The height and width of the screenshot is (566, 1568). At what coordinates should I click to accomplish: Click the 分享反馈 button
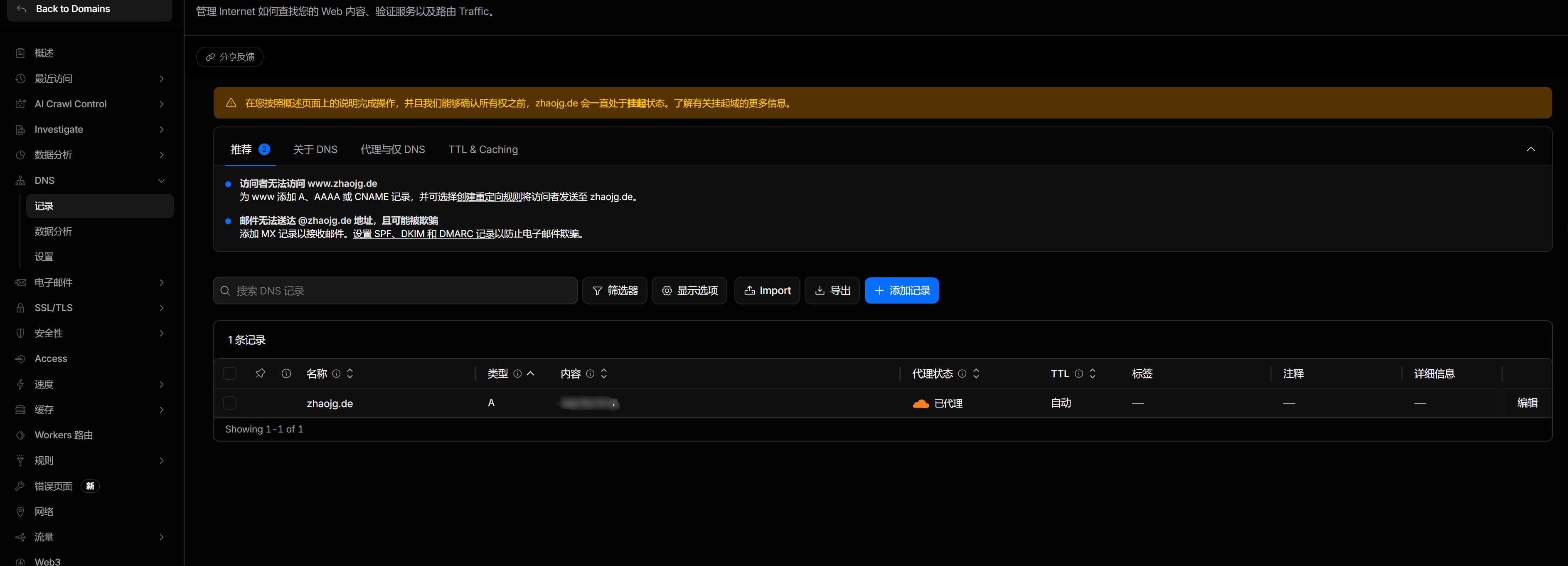[x=230, y=57]
